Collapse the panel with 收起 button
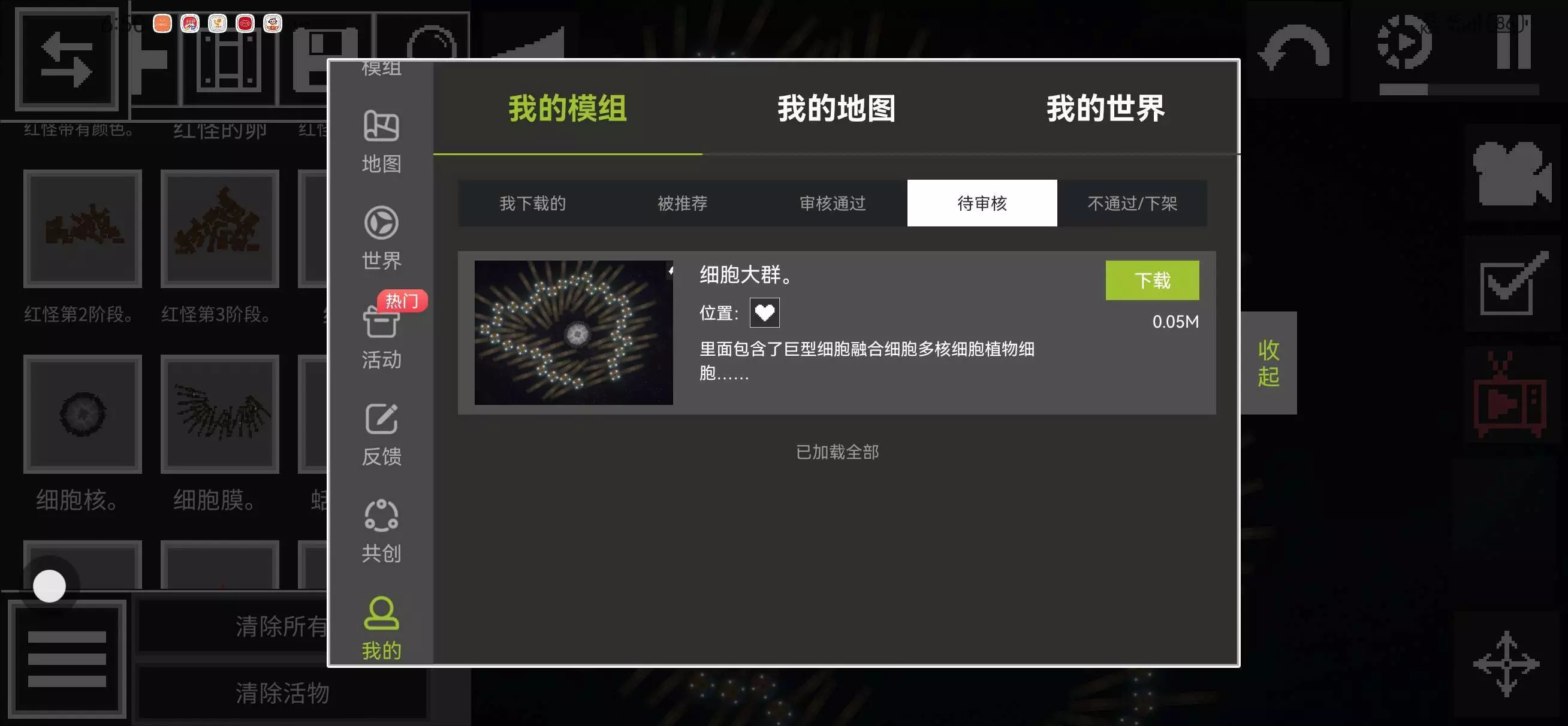This screenshot has width=1568, height=726. point(1268,362)
